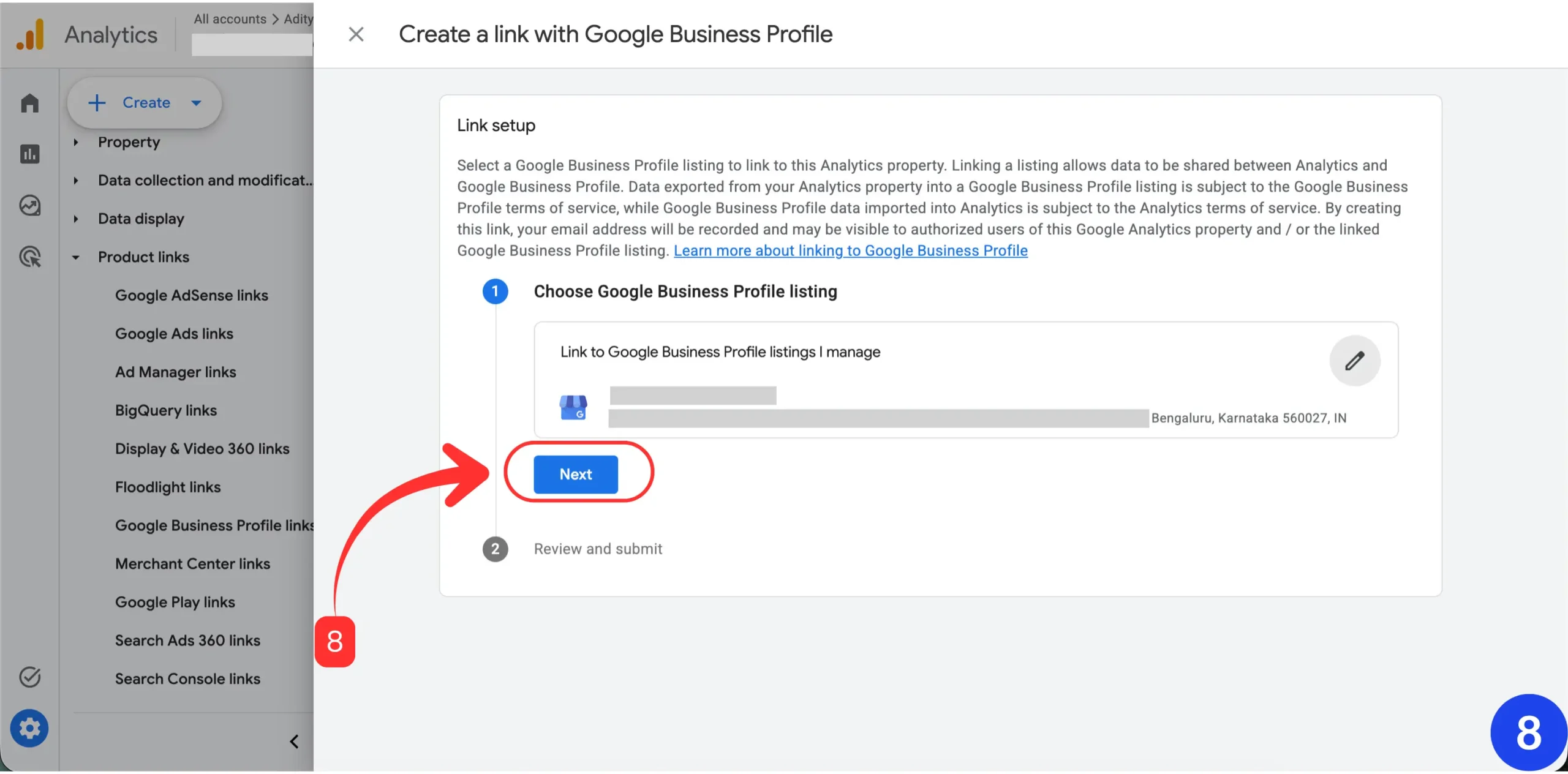Viewport: 1568px width, 774px height.
Task: Open the Home icon in the sidebar
Action: click(29, 103)
